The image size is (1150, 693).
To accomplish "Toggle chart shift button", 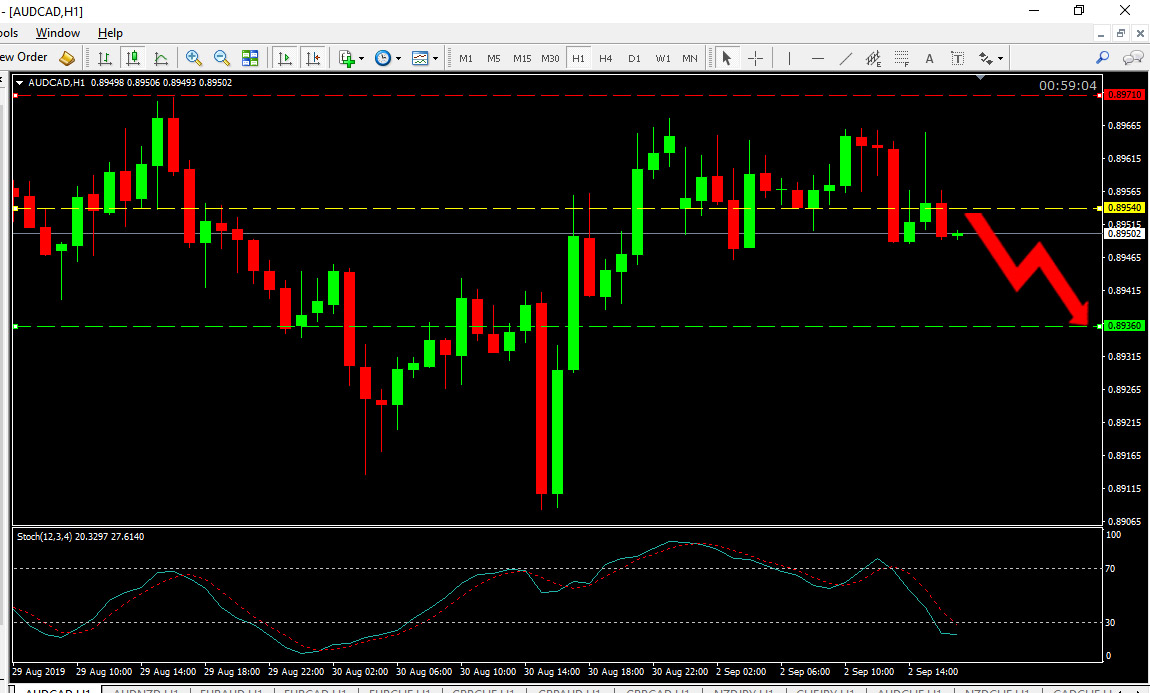I will point(313,58).
